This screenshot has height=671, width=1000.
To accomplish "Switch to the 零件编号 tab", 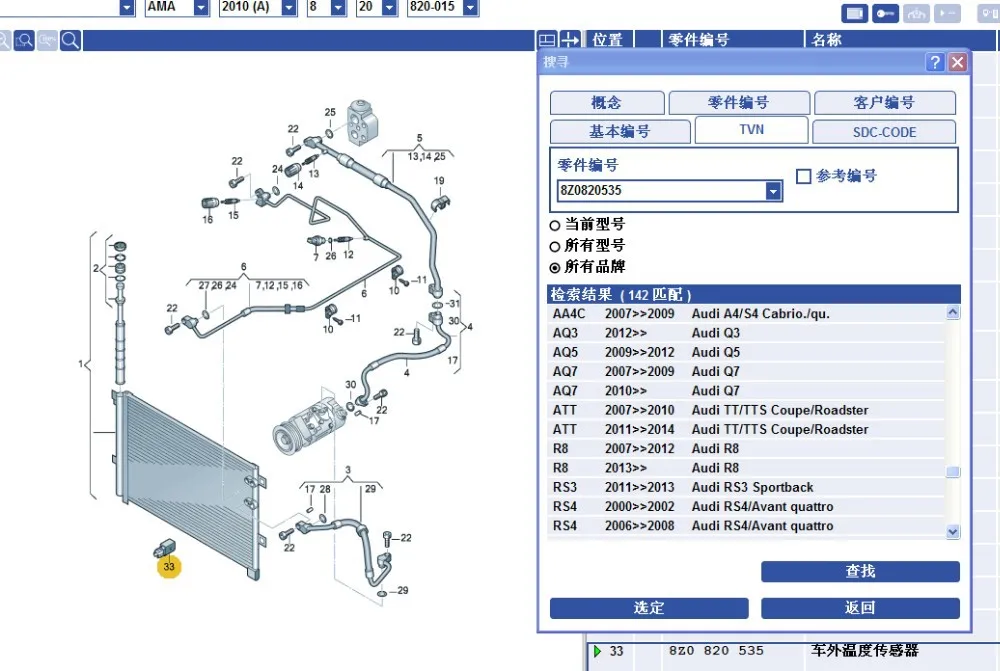I will coord(739,103).
